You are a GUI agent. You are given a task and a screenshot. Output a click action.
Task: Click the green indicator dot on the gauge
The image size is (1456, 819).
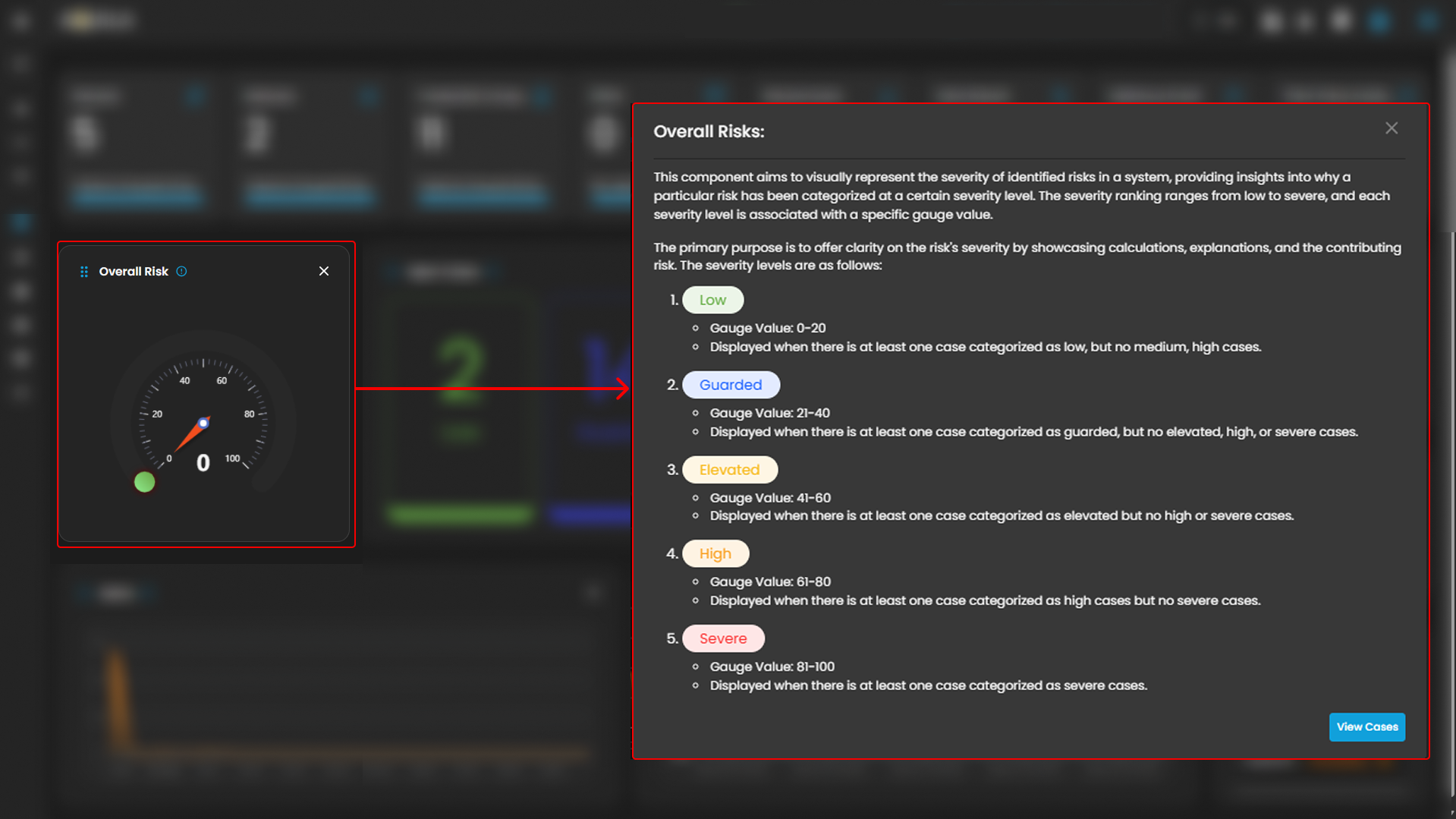tap(144, 482)
